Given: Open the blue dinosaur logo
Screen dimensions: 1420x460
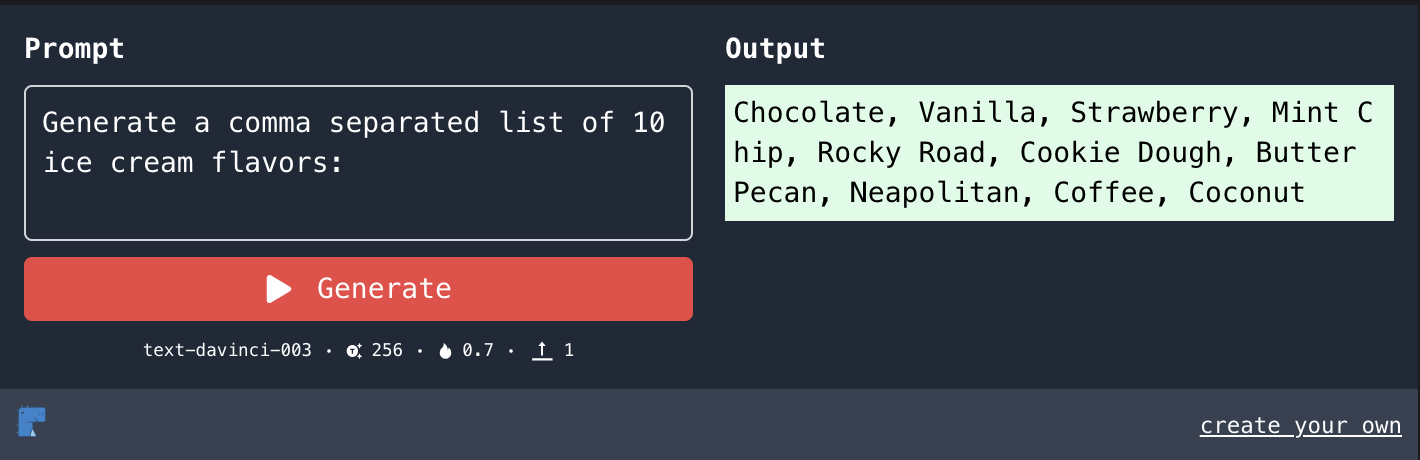Looking at the screenshot, I should 32,421.
